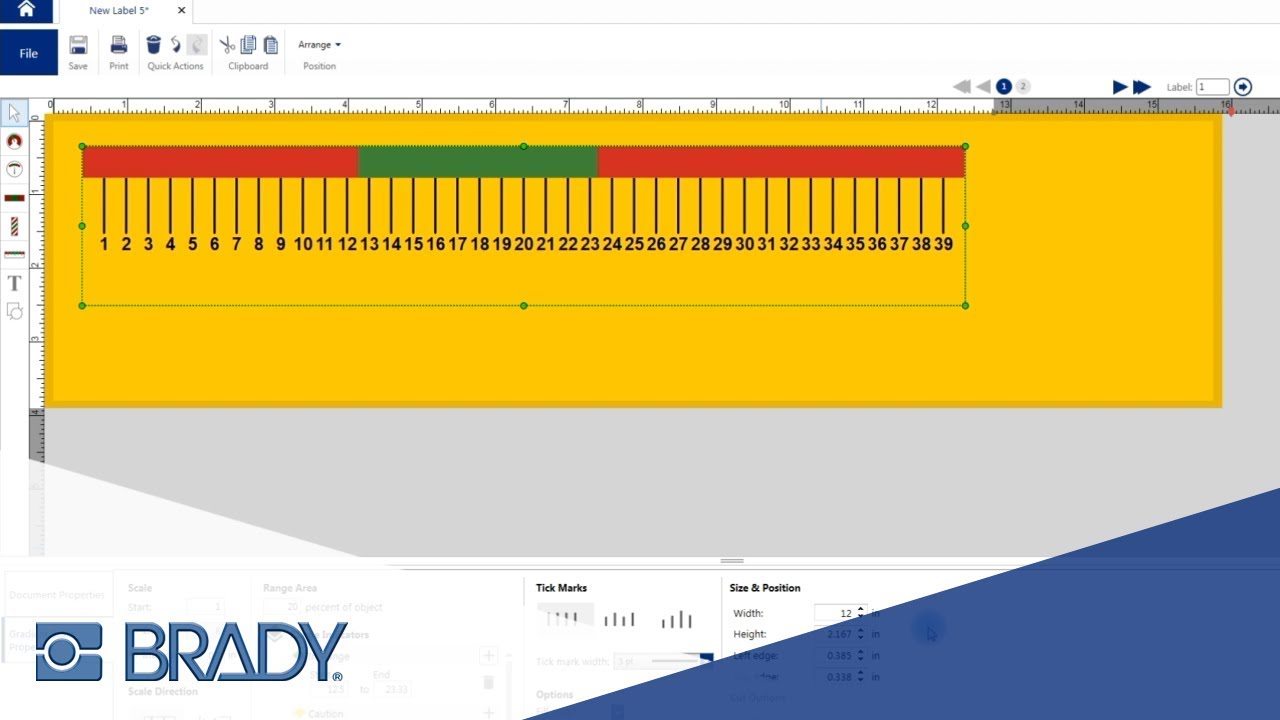Select page 2 indicator
This screenshot has width=1280, height=720.
[1023, 87]
